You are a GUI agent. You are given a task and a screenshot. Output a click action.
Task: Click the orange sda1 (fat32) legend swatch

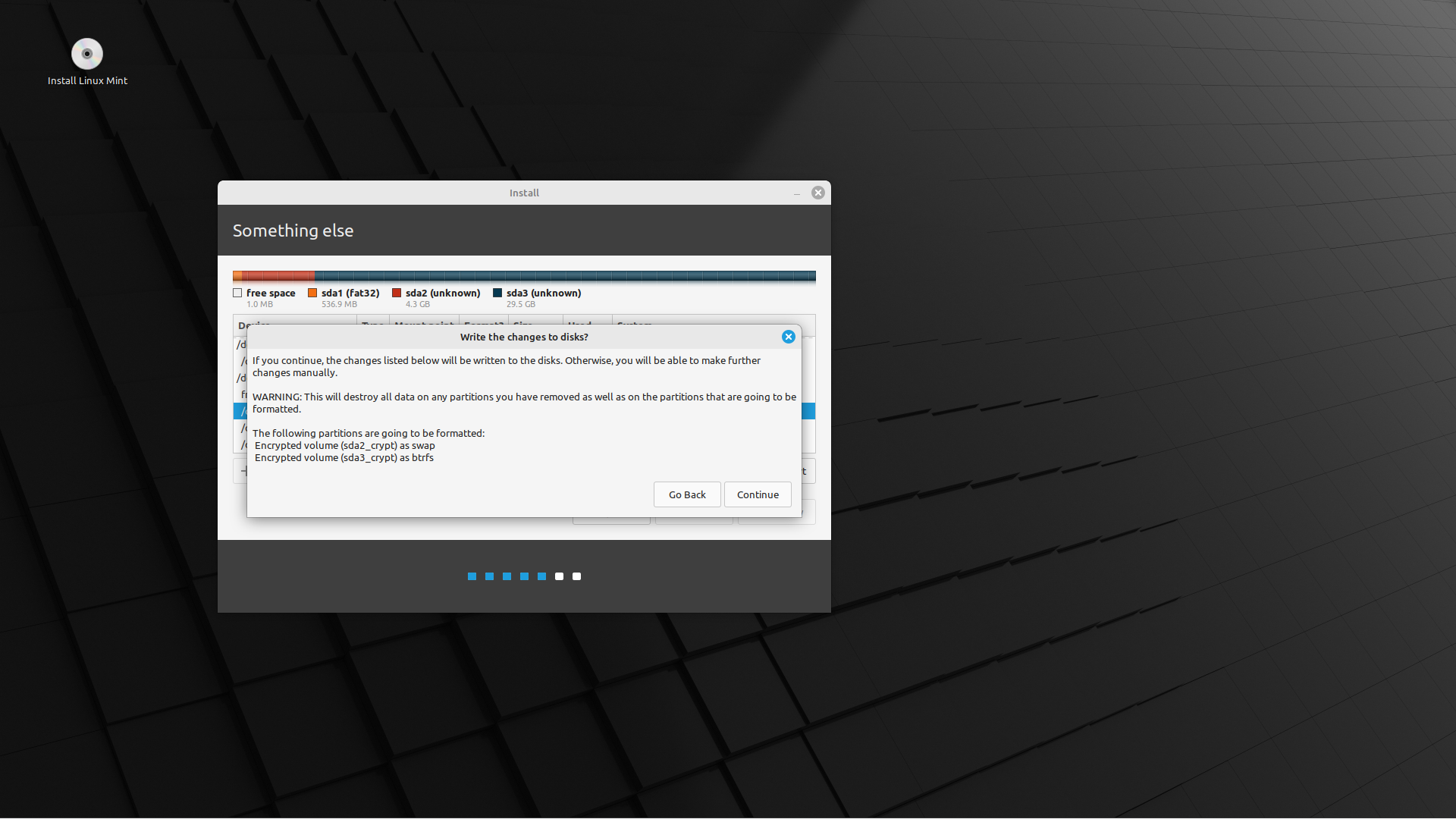[x=312, y=293]
